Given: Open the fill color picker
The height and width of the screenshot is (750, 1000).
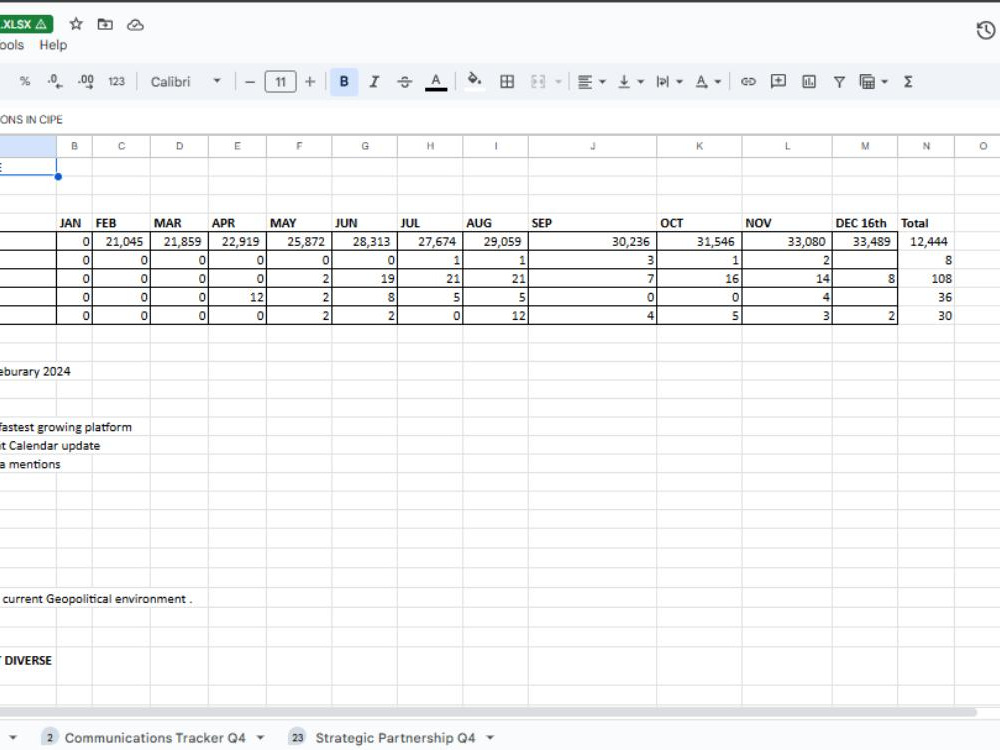Looking at the screenshot, I should click(x=474, y=82).
